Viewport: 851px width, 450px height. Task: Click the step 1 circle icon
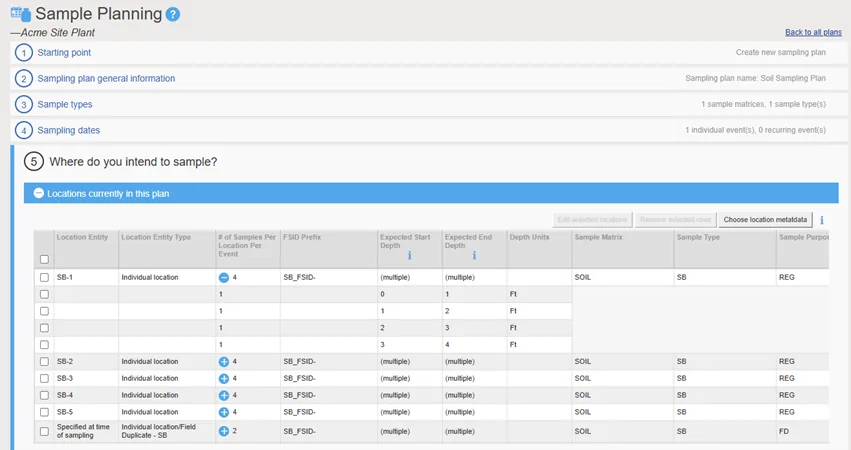(x=24, y=53)
